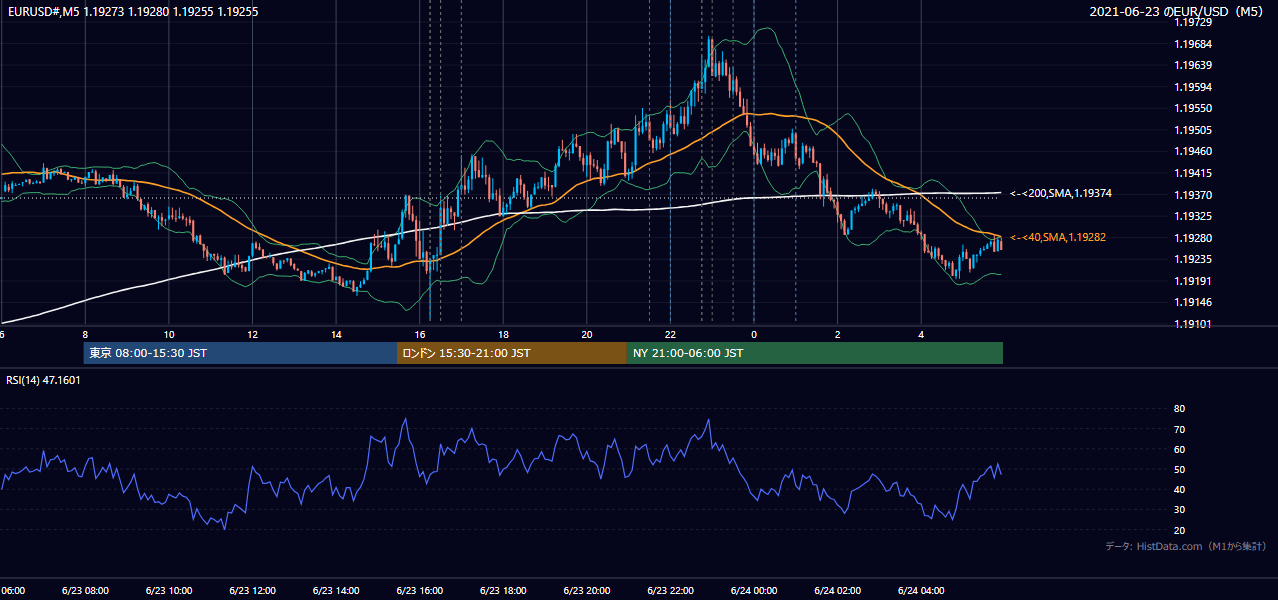Click price axis value 1.19191
1278x600 pixels.
click(1192, 281)
